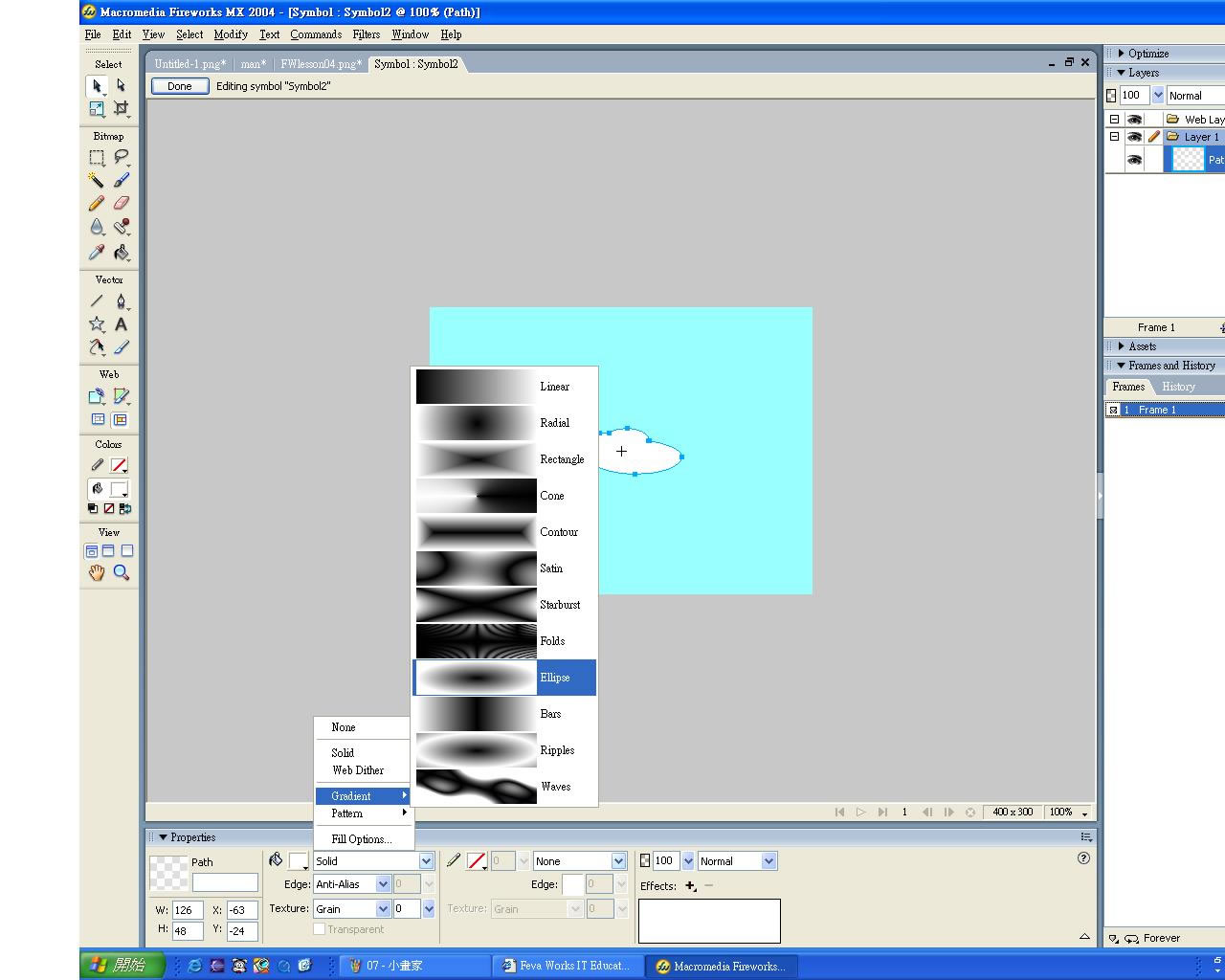The image size is (1225, 980).
Task: Choose Linear gradient option
Action: 504,387
